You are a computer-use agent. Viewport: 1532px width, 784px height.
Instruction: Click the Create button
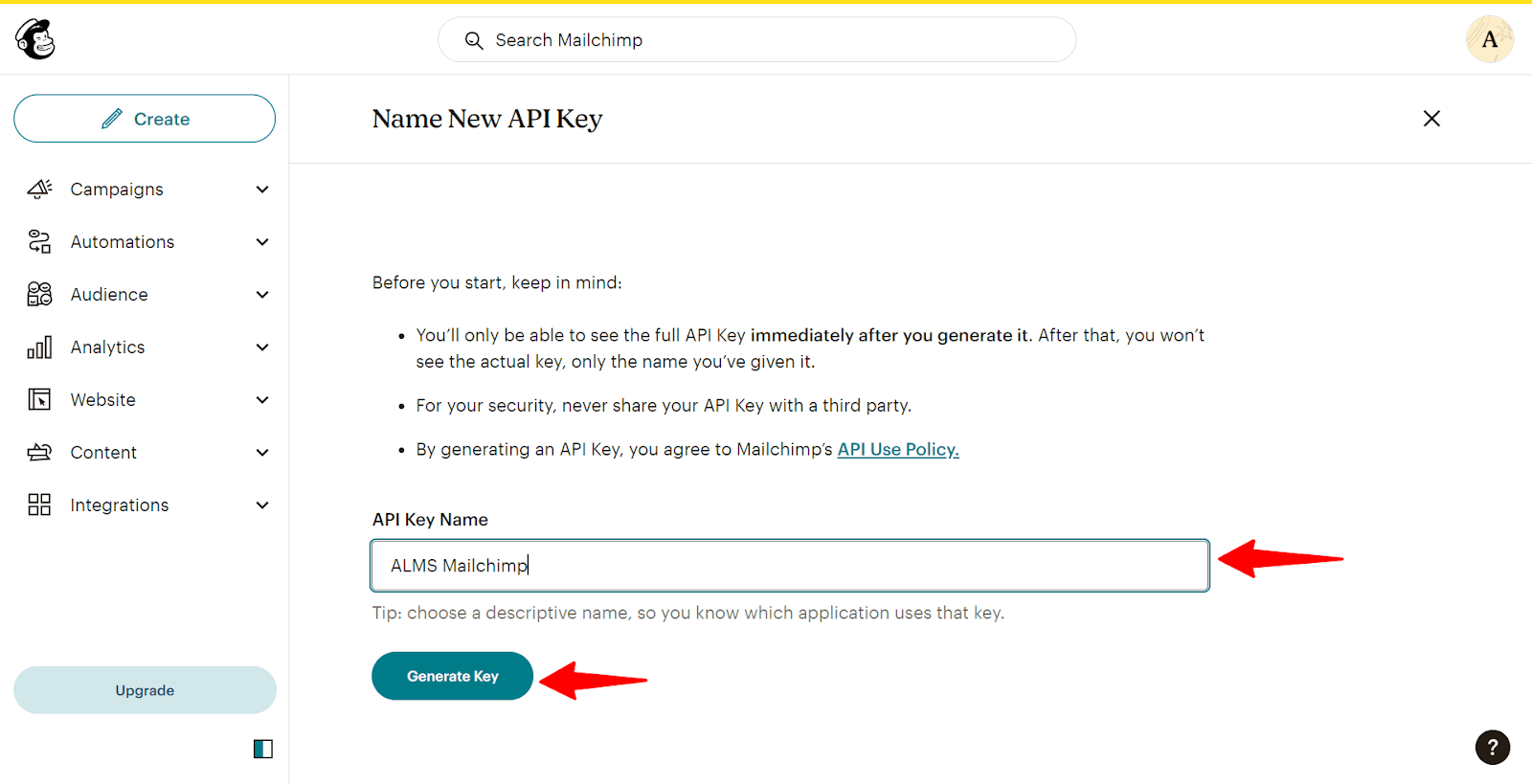(x=145, y=119)
